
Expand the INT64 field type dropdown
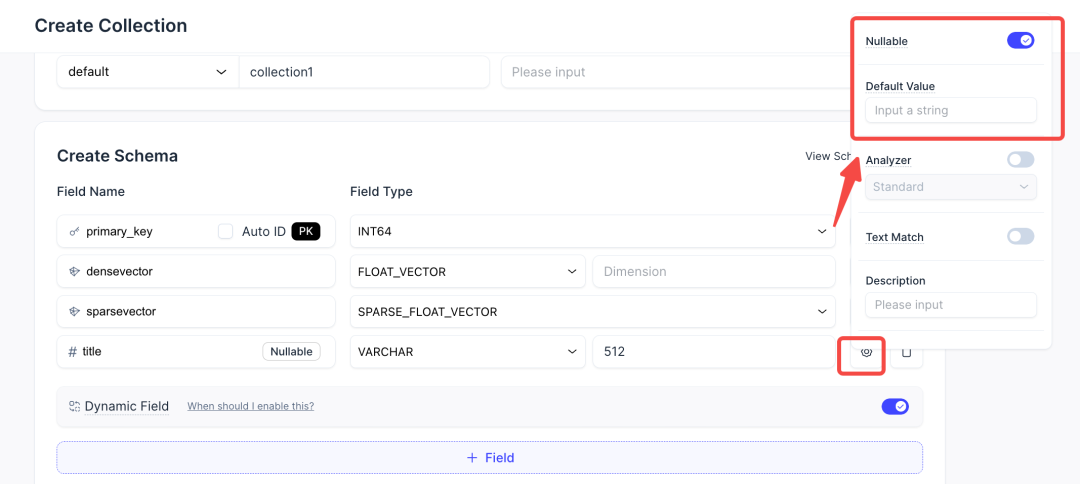[592, 231]
